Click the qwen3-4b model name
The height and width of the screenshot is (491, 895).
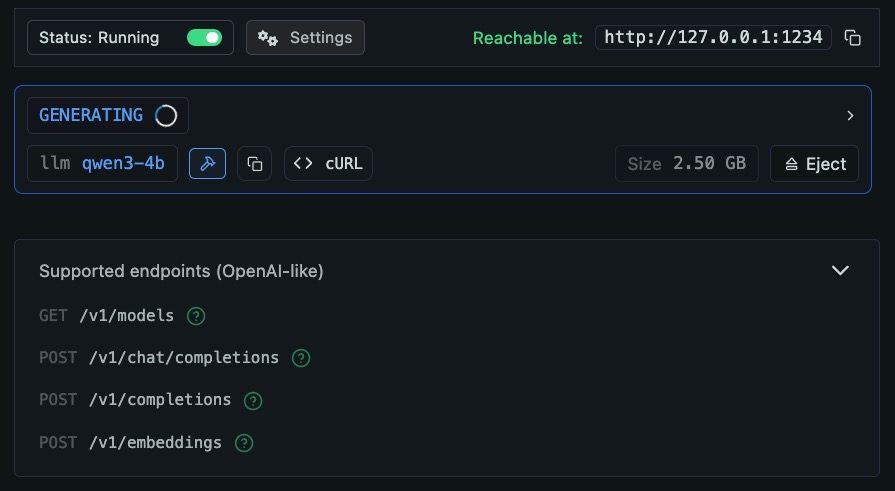123,164
